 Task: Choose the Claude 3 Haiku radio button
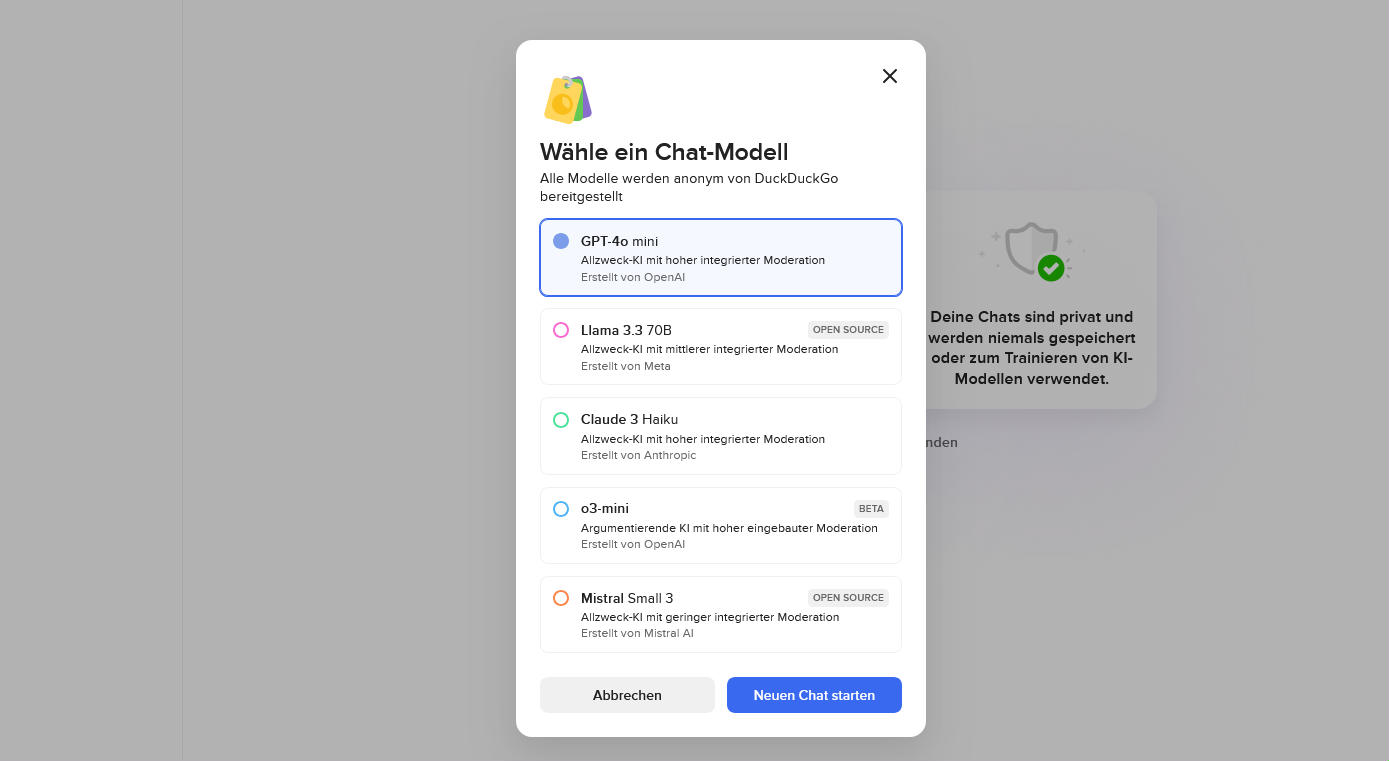point(561,420)
